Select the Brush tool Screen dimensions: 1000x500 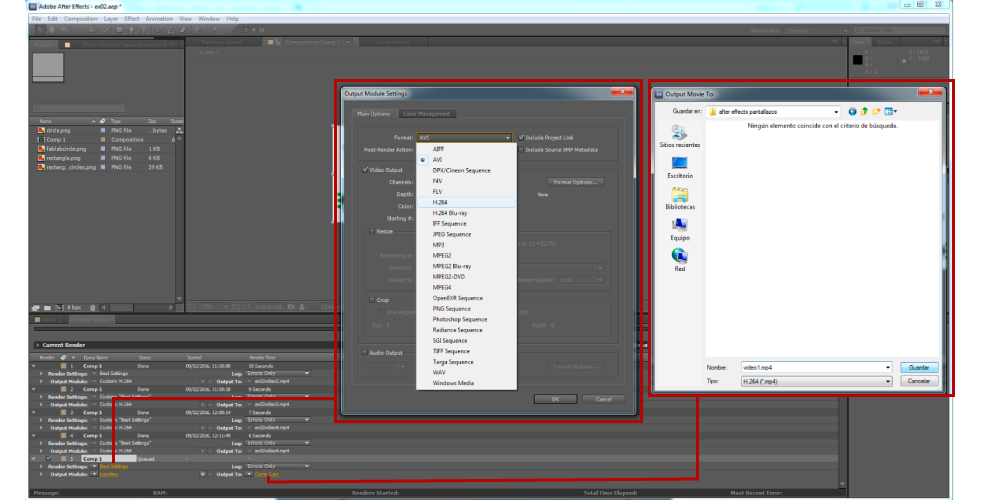[160, 29]
